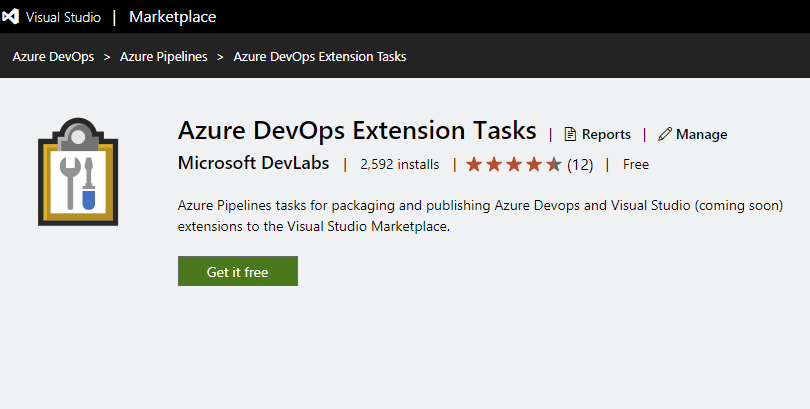Click the third rating star
This screenshot has height=409, width=810.
coord(514,164)
